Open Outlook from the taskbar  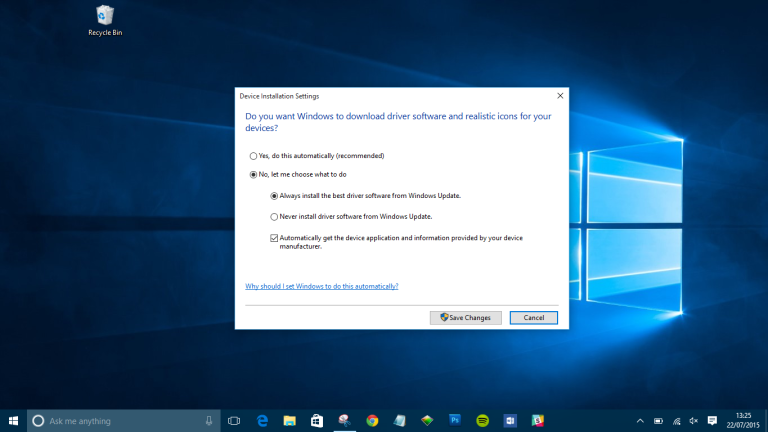tap(510, 421)
